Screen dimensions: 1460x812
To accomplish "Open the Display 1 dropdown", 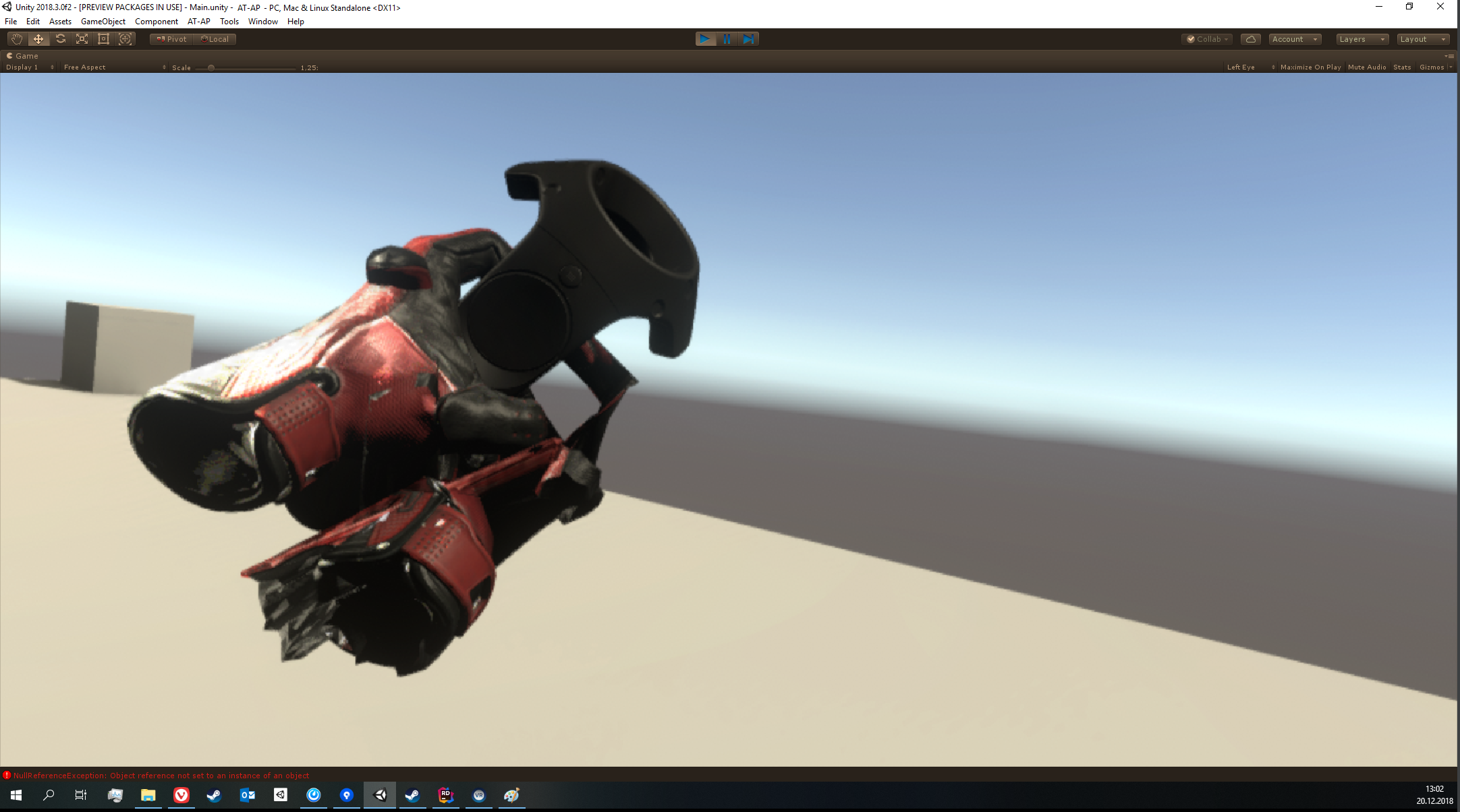I will [29, 67].
